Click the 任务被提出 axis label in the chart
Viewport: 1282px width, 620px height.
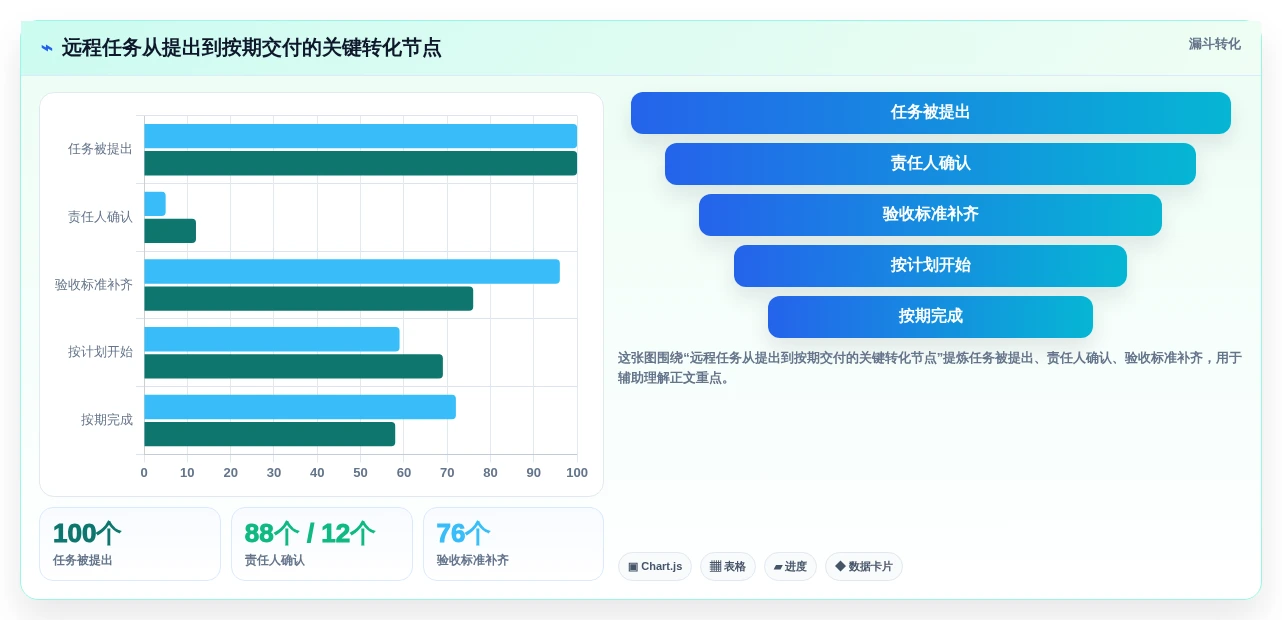point(100,149)
